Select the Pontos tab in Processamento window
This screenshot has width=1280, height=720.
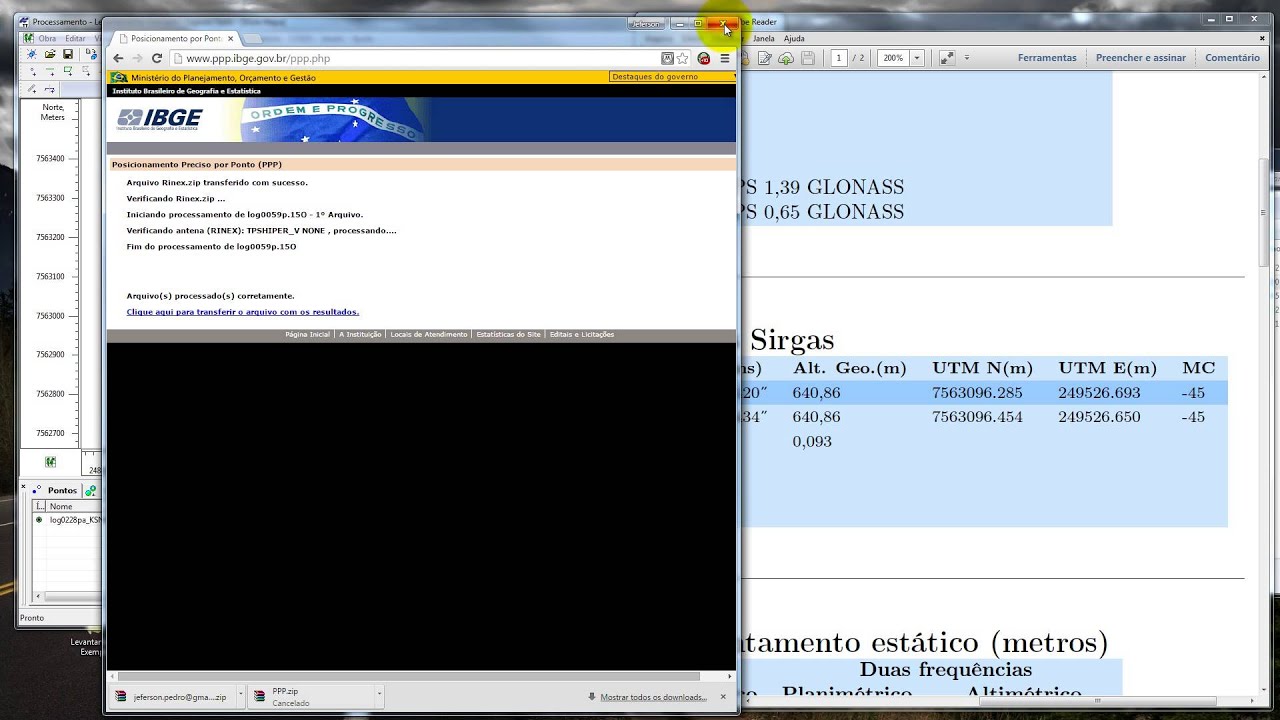tap(55, 491)
